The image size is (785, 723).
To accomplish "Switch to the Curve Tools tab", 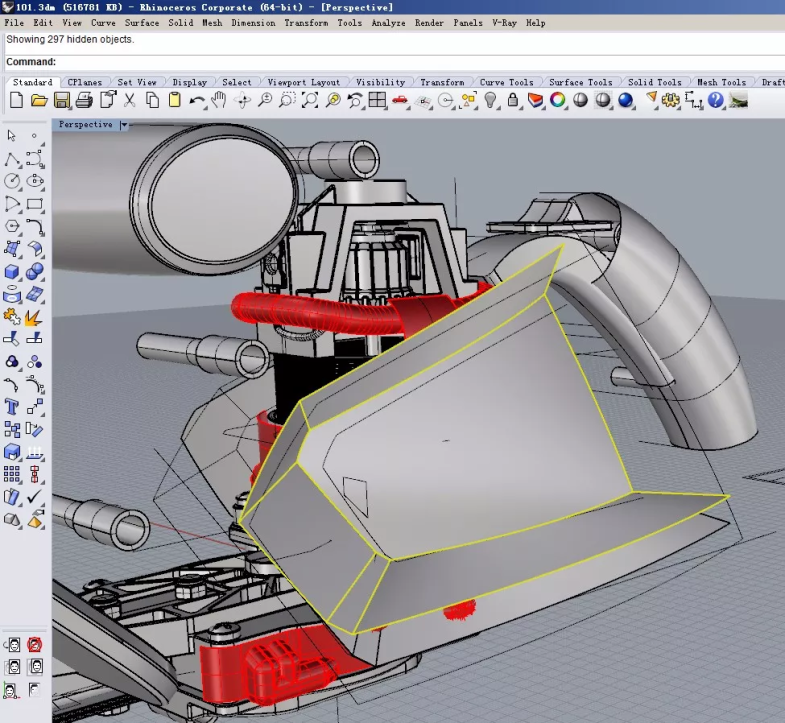I will [506, 82].
